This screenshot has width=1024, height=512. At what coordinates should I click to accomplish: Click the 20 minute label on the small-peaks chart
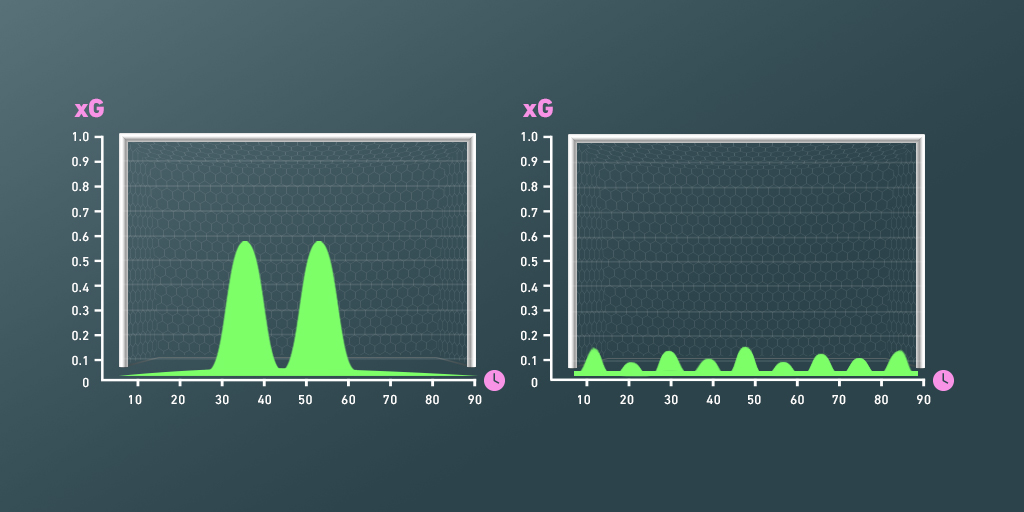629,400
